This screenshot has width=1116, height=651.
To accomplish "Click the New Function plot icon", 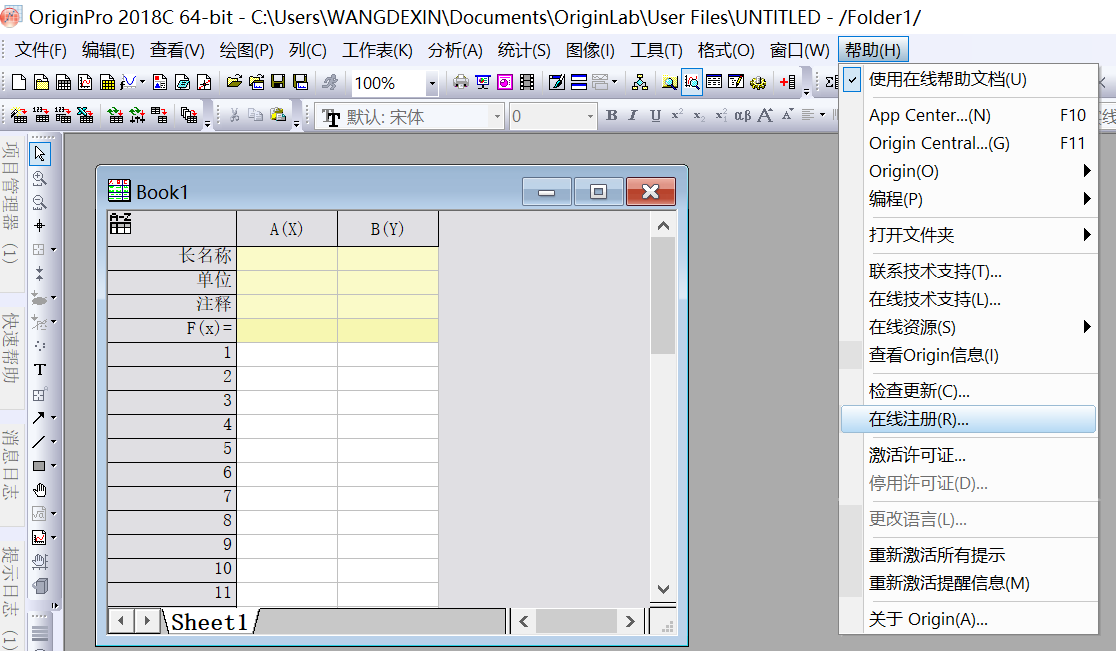I will pos(128,83).
